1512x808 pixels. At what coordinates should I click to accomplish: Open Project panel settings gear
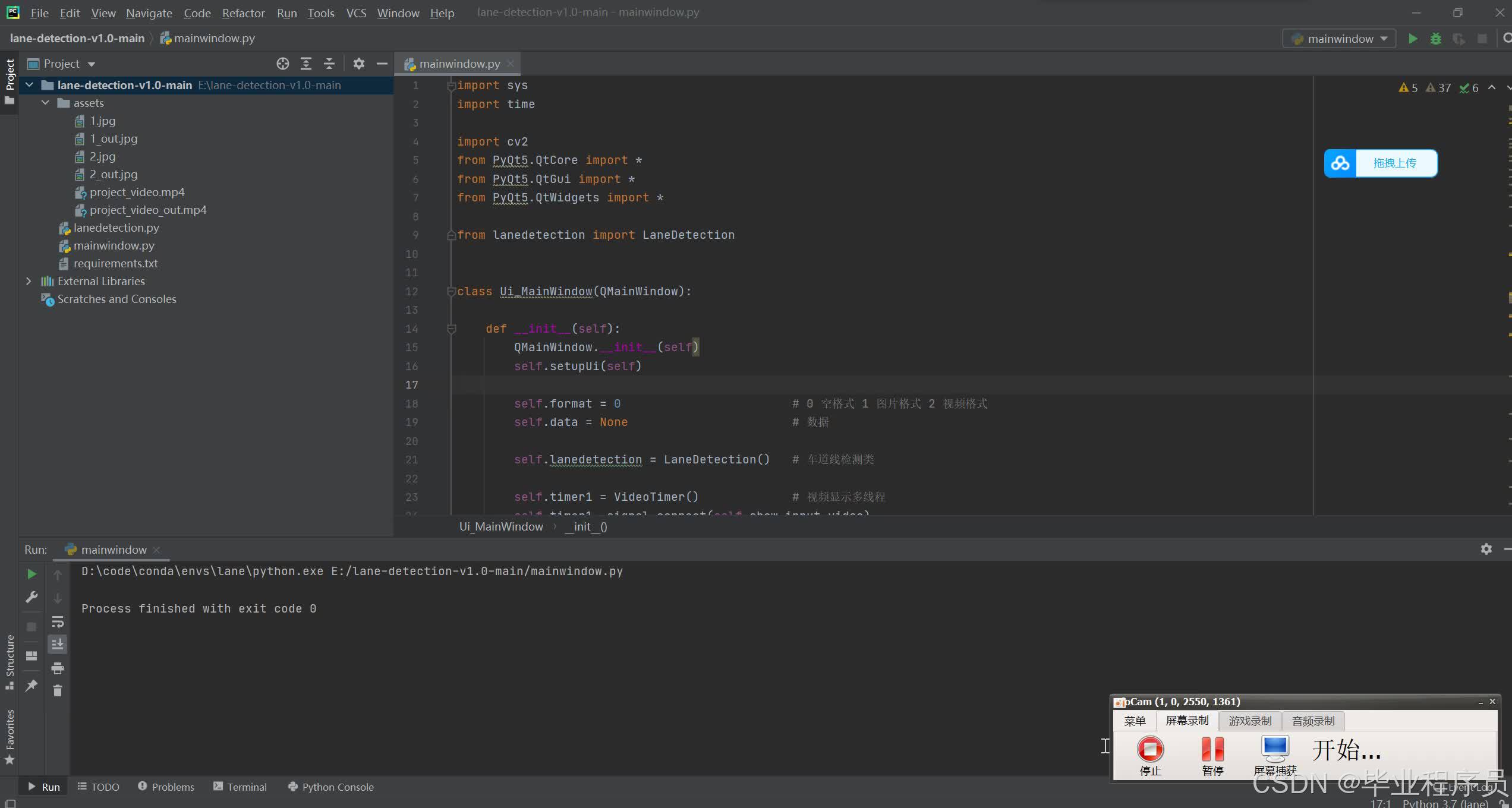[358, 64]
